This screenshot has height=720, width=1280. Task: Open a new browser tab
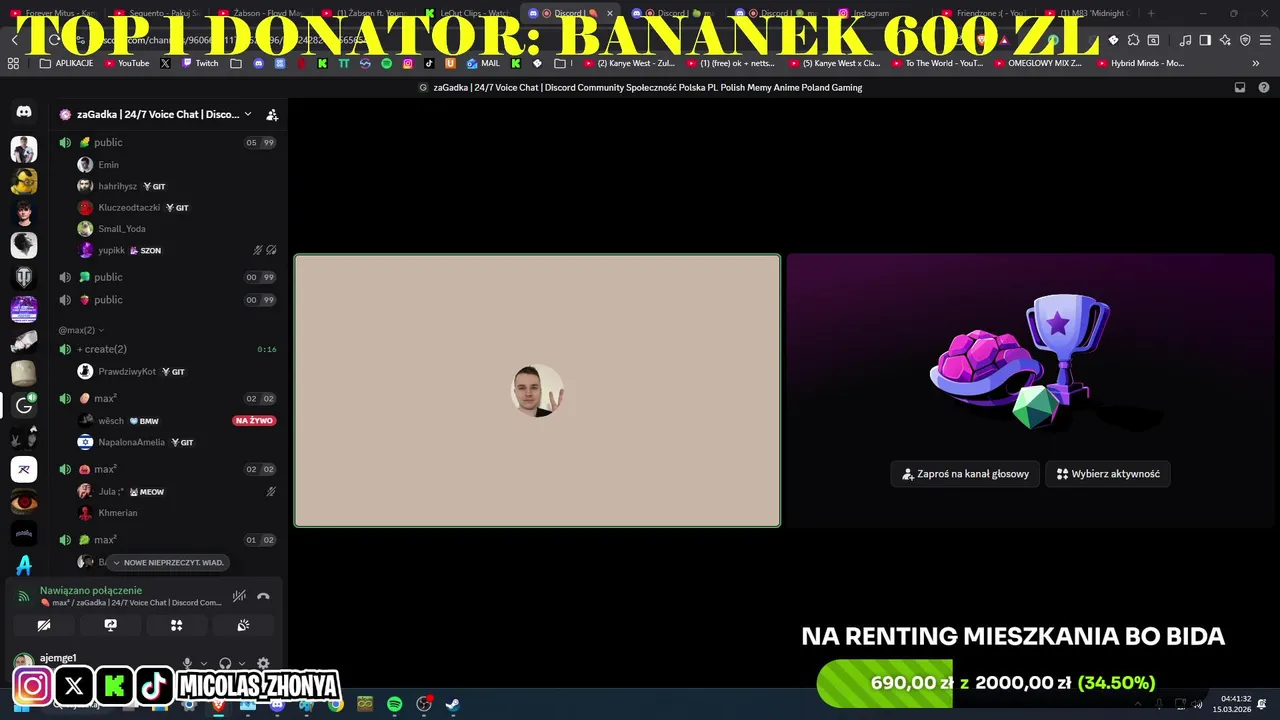point(1151,13)
